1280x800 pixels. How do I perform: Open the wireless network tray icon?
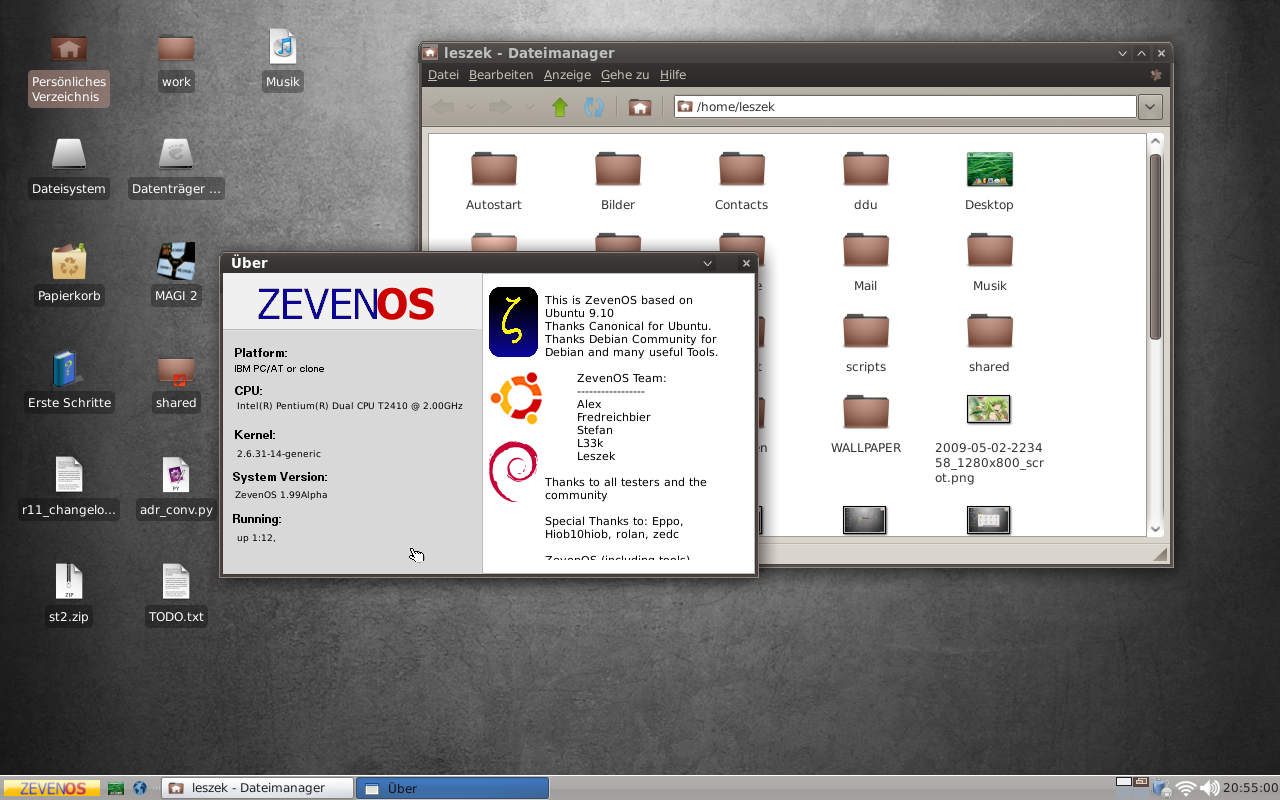(x=1186, y=788)
